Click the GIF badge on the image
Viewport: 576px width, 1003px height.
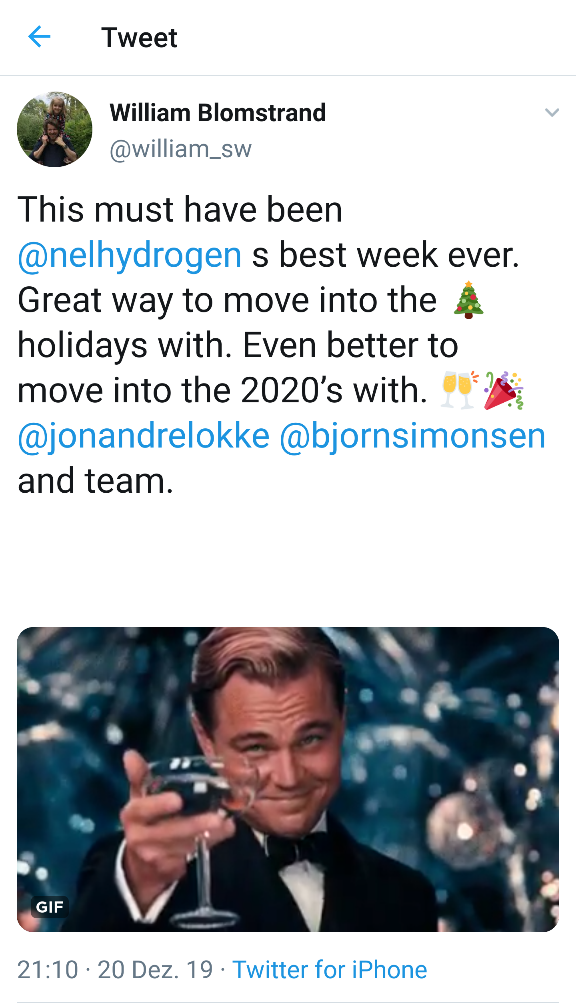[x=46, y=907]
